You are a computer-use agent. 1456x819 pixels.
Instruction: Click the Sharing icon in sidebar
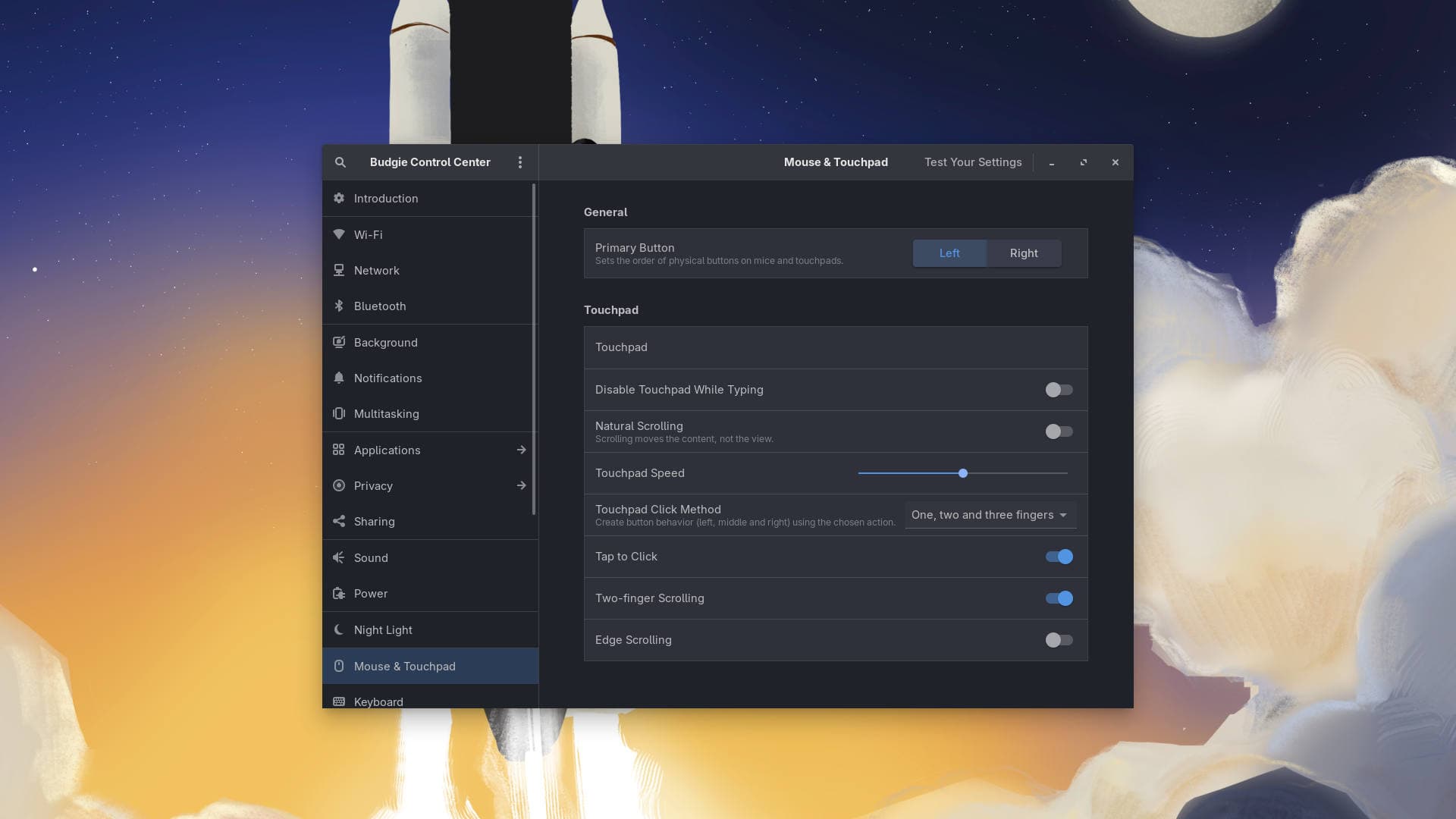point(339,521)
